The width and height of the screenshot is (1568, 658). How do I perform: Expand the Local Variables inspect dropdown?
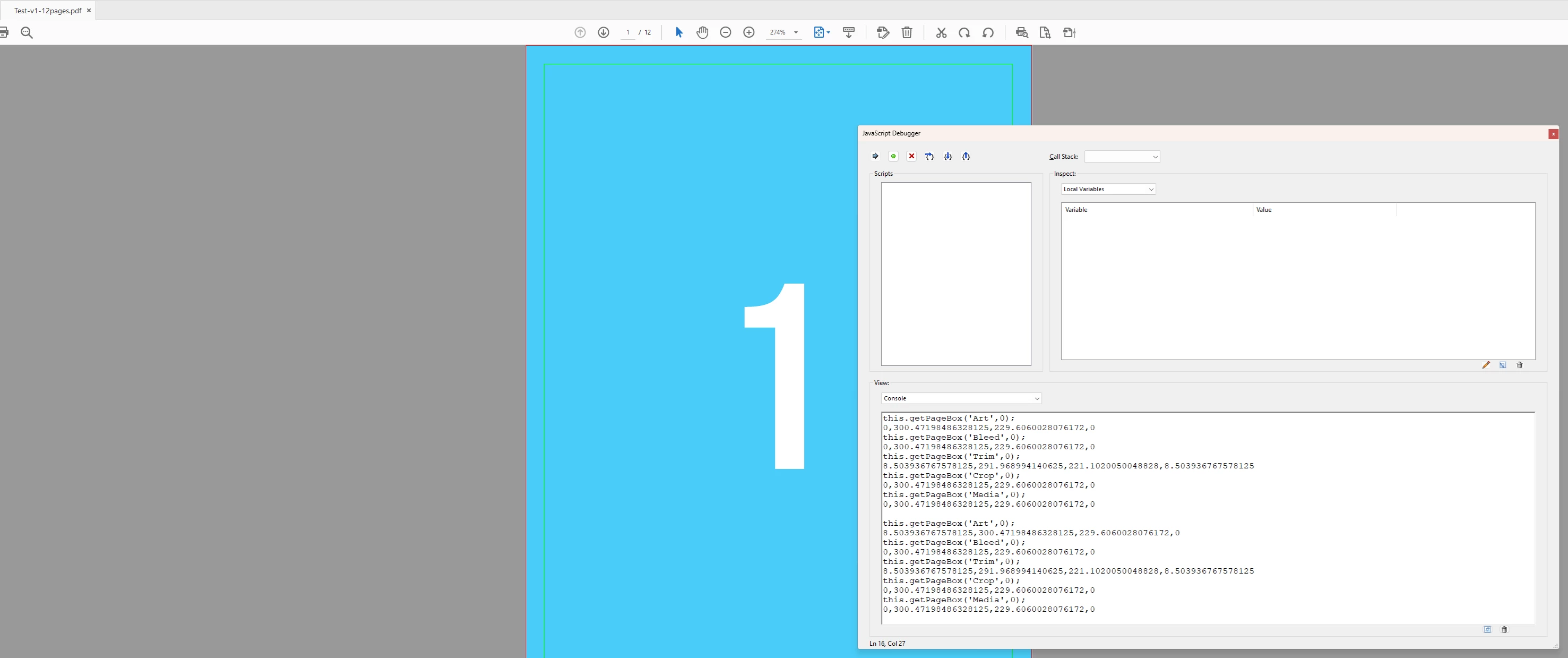pyautogui.click(x=1108, y=190)
